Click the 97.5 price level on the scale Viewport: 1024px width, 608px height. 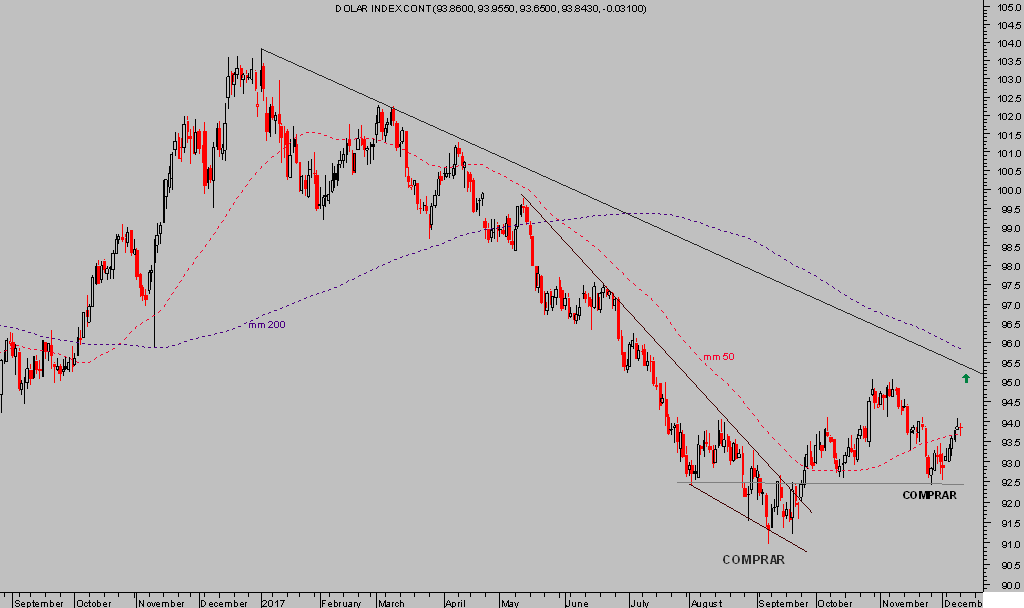coord(1007,287)
